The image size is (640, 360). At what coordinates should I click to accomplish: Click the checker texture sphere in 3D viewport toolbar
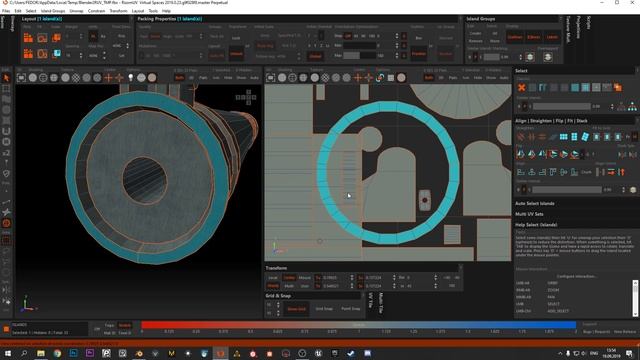(76, 78)
